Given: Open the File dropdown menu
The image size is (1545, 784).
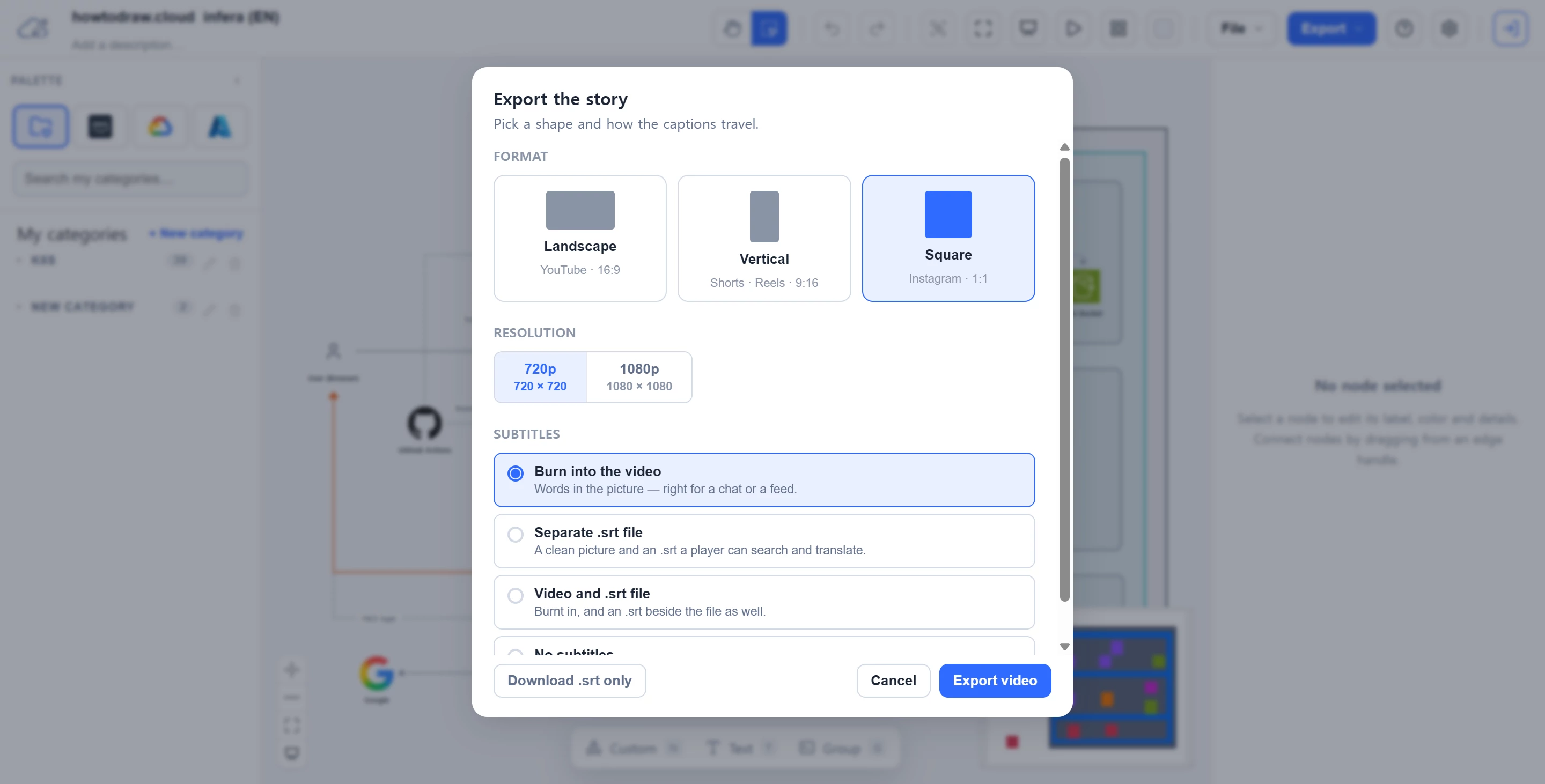Looking at the screenshot, I should (x=1241, y=28).
